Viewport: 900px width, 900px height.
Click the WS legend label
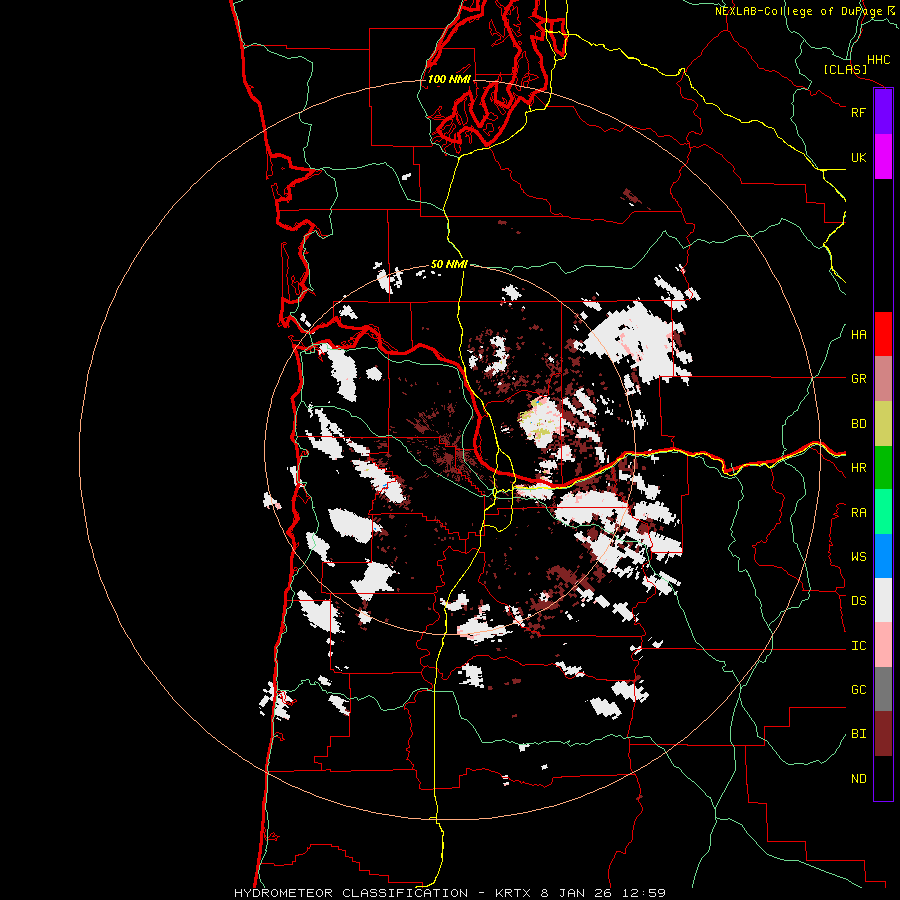(858, 557)
